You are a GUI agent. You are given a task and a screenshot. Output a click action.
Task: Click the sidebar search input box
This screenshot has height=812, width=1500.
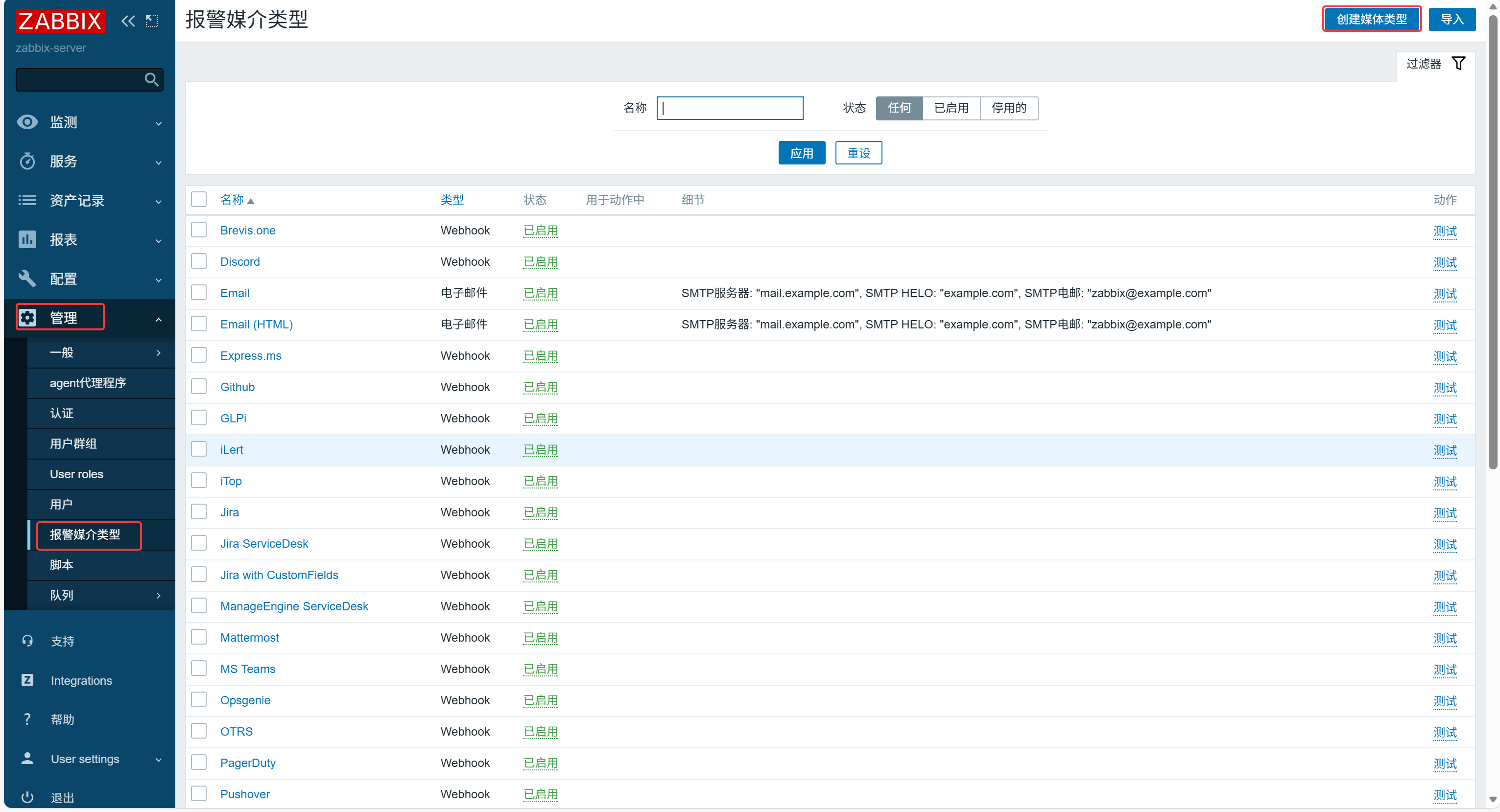[89, 79]
